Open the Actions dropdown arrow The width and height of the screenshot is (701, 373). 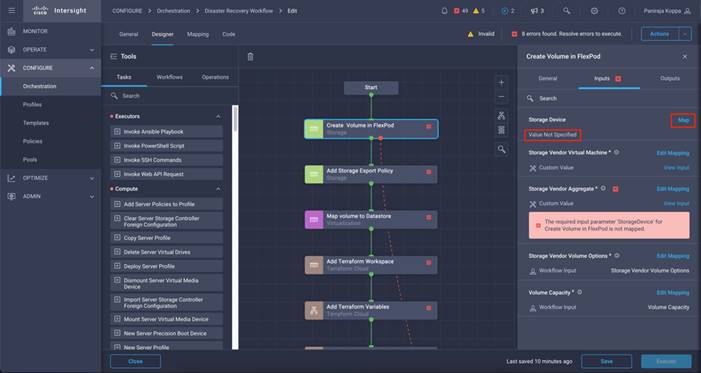685,34
